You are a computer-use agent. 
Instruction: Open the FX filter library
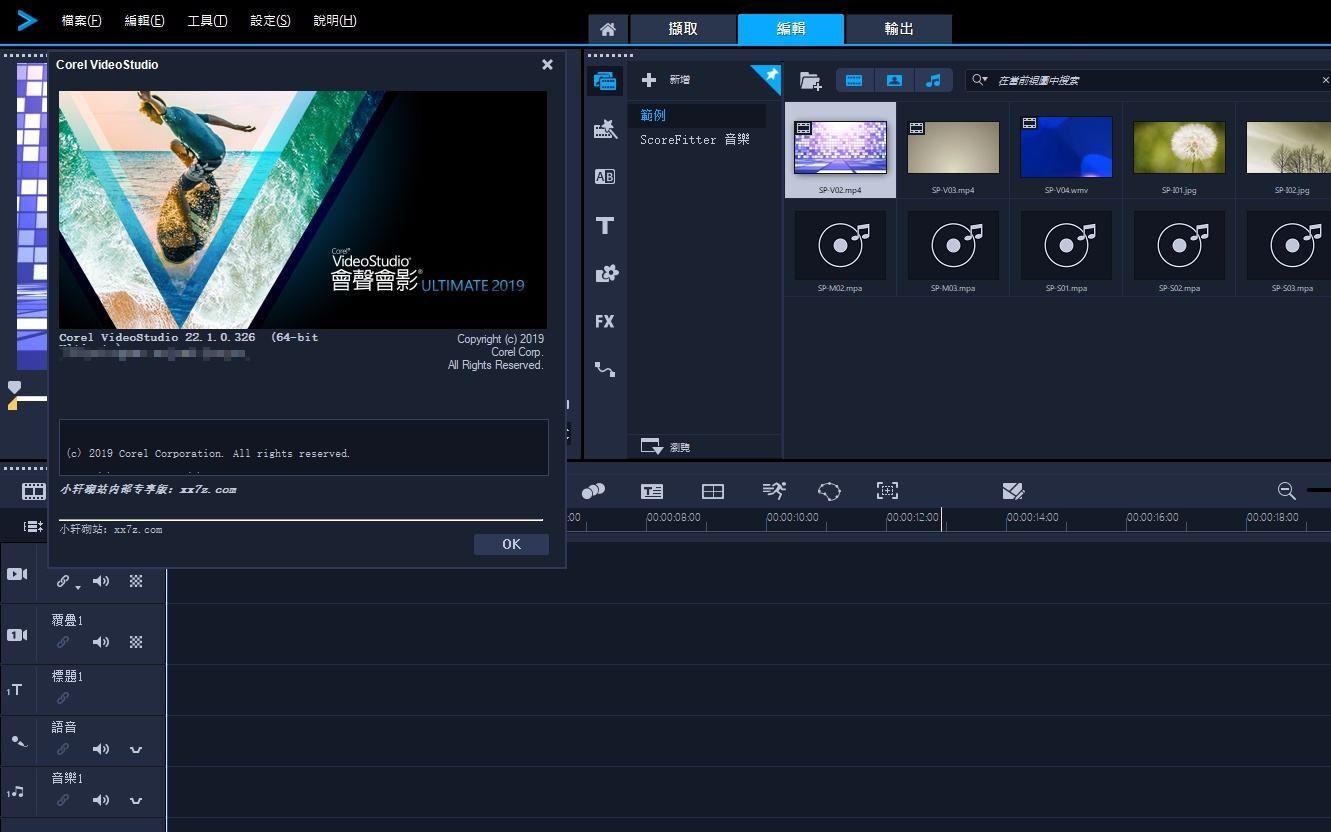(x=604, y=321)
